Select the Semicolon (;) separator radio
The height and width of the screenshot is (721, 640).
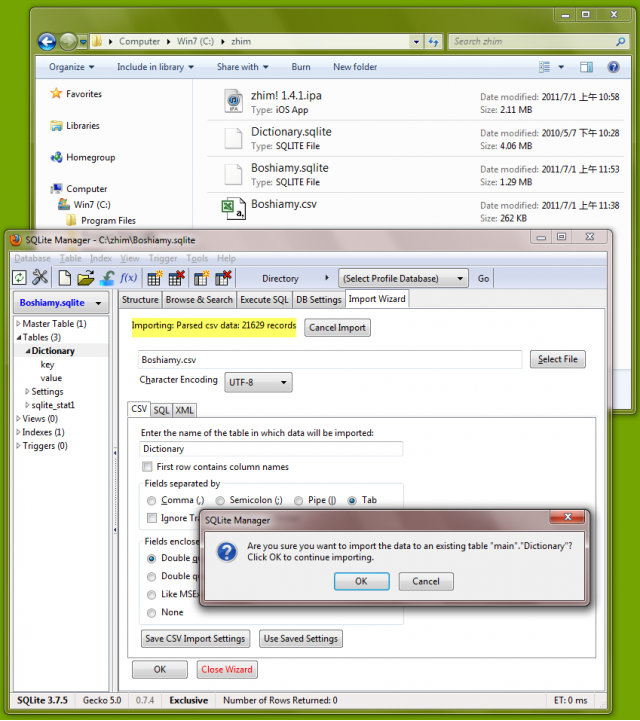tap(220, 500)
